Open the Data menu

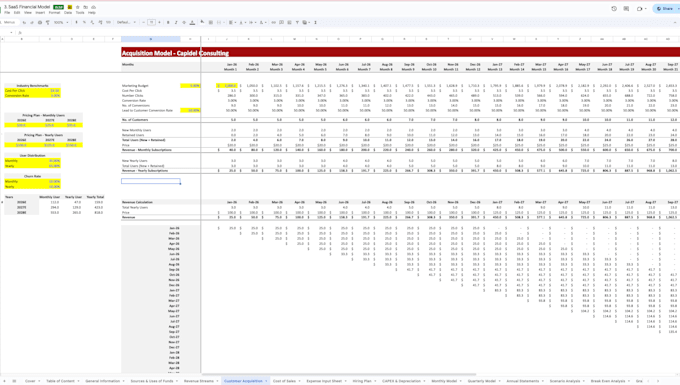point(68,13)
